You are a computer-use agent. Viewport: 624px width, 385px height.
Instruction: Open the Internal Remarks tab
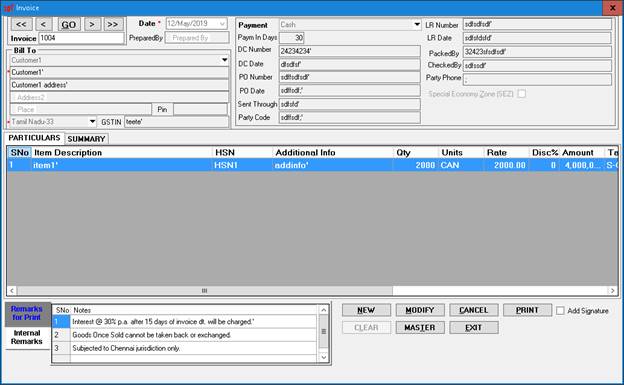click(27, 337)
